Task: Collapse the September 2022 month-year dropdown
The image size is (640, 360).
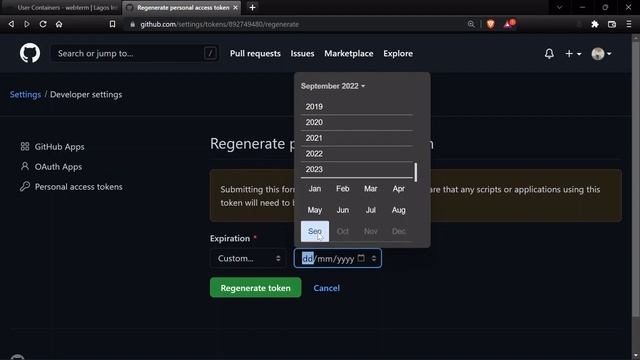Action: [333, 86]
